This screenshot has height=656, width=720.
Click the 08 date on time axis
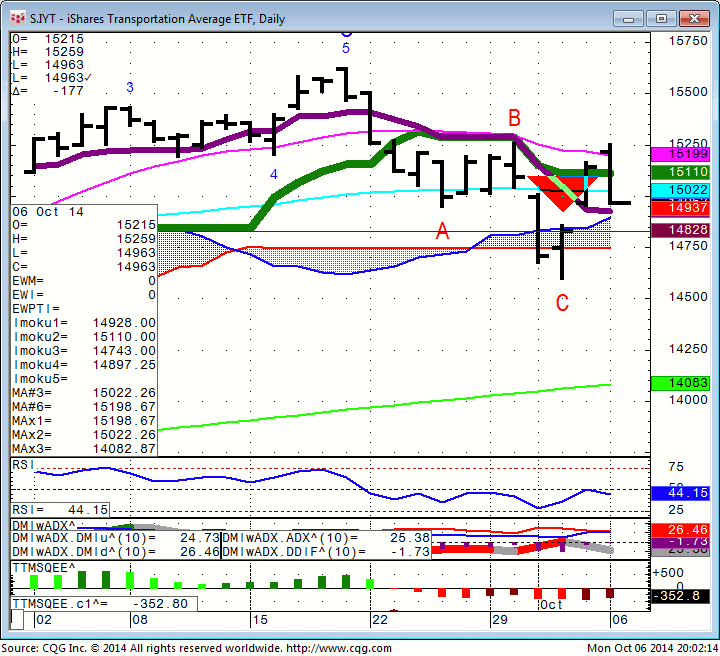coord(140,620)
